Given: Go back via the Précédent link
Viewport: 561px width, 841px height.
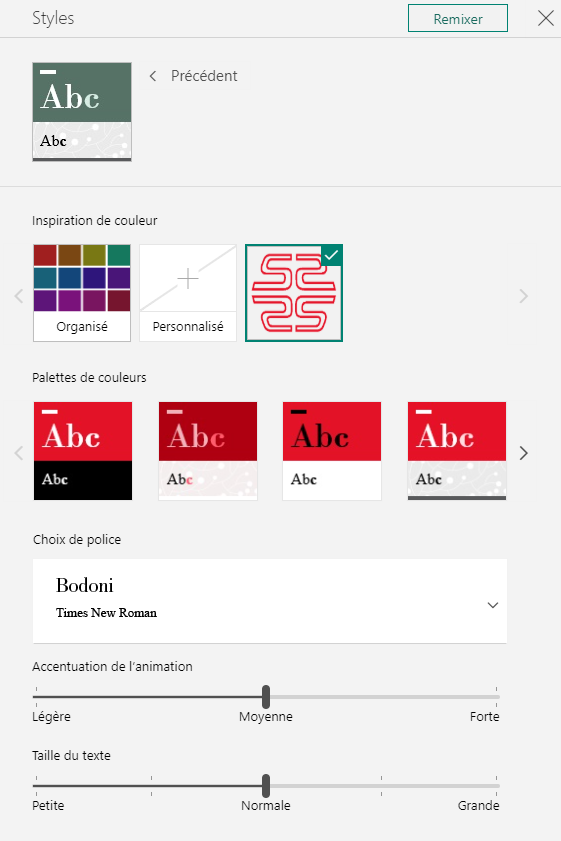Looking at the screenshot, I should [204, 76].
